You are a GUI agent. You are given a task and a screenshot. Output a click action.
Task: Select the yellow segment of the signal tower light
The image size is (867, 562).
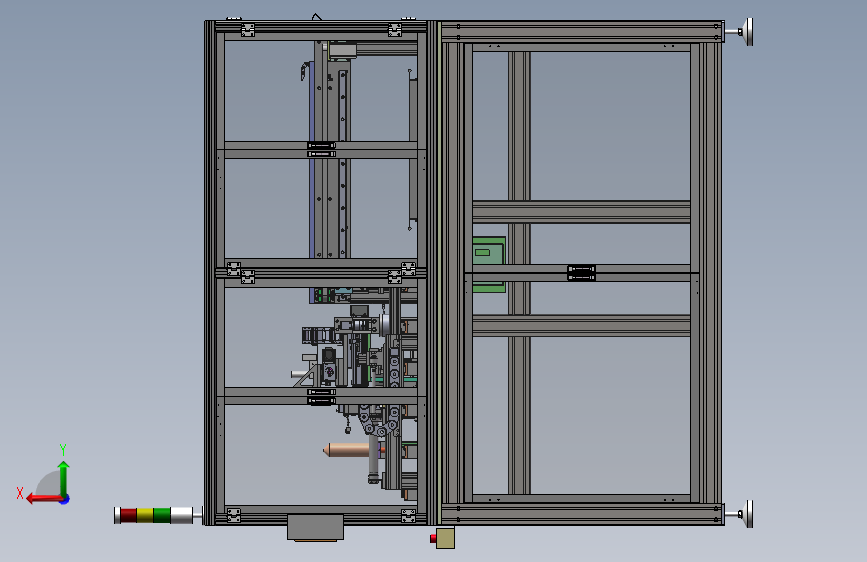pyautogui.click(x=145, y=515)
